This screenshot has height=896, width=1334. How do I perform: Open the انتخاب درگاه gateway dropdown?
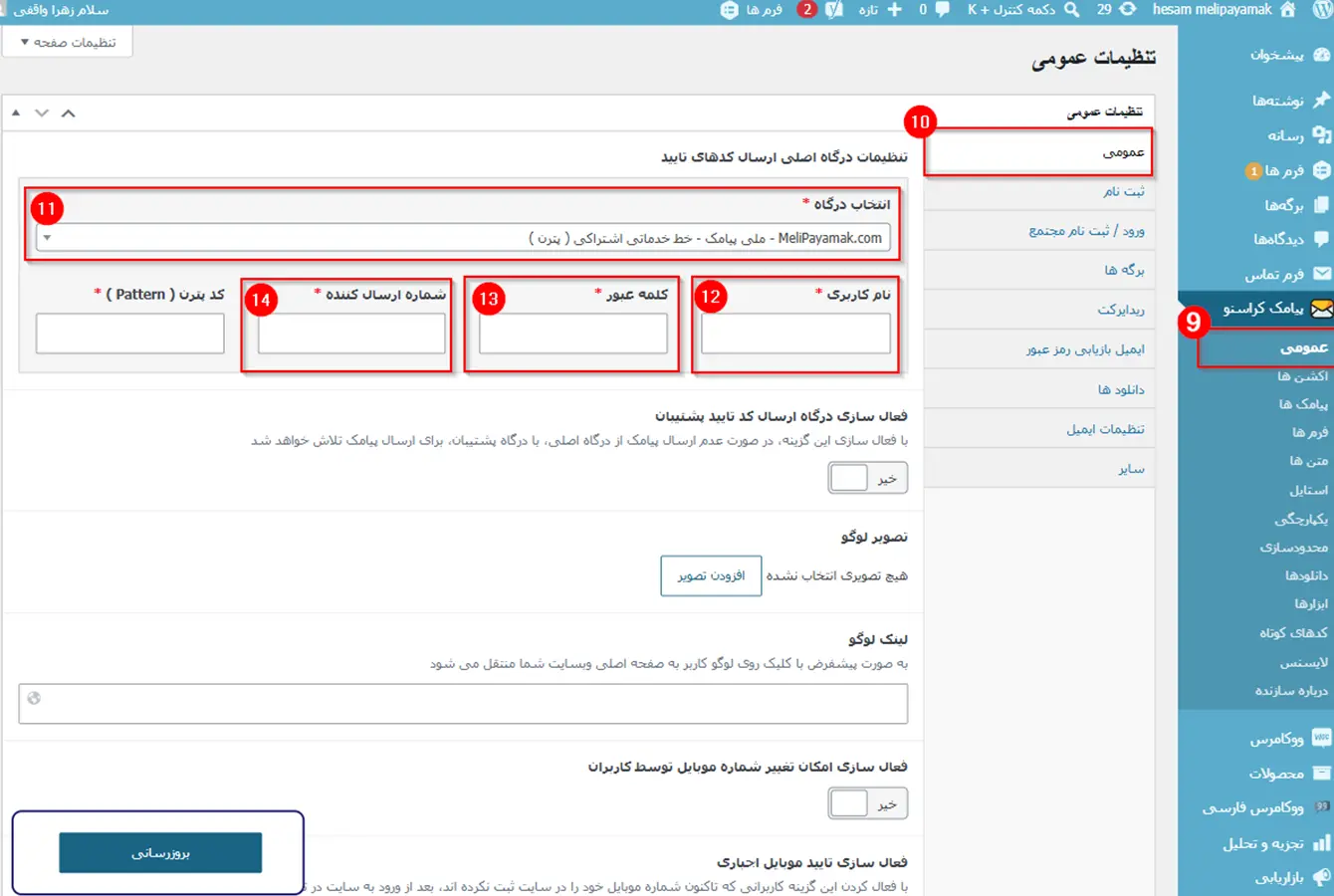pyautogui.click(x=463, y=238)
